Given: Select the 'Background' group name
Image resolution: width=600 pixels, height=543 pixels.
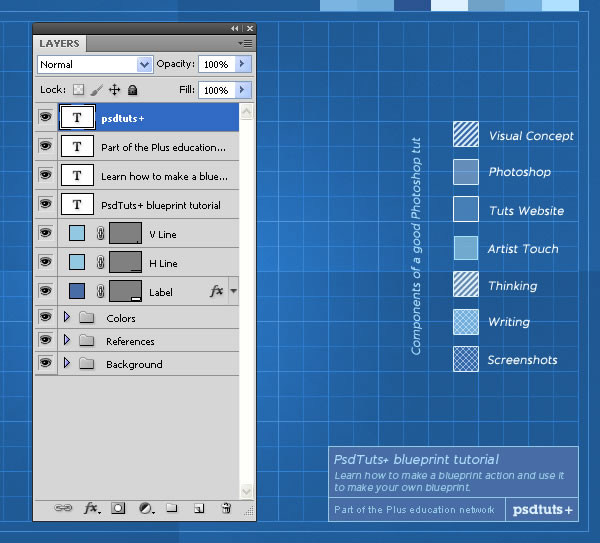Looking at the screenshot, I should click(x=134, y=364).
